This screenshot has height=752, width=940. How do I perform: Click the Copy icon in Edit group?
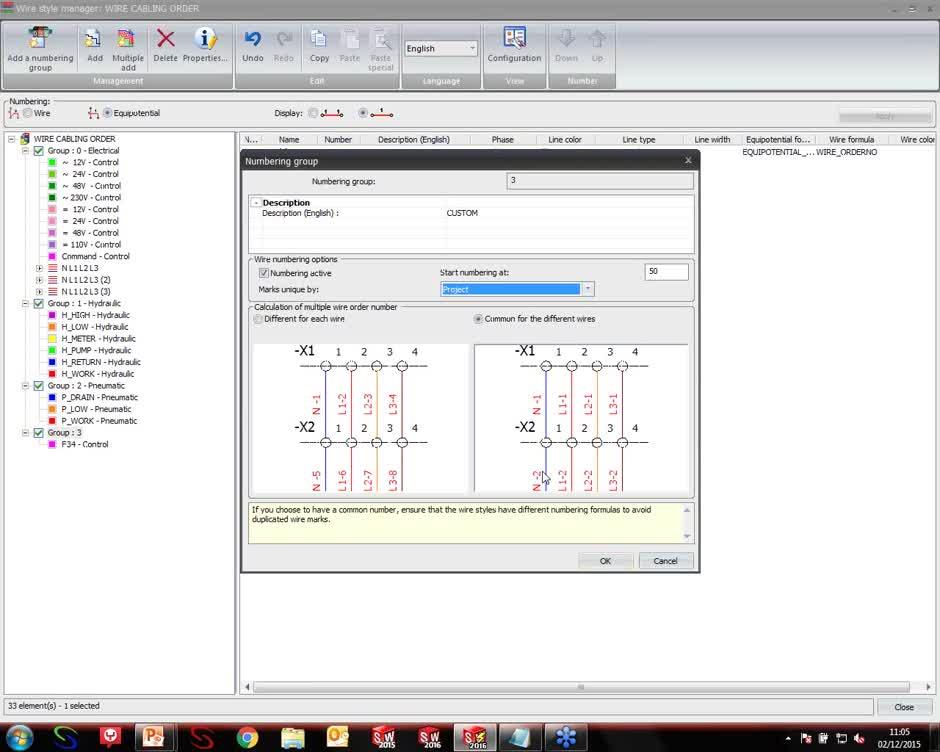pos(319,40)
